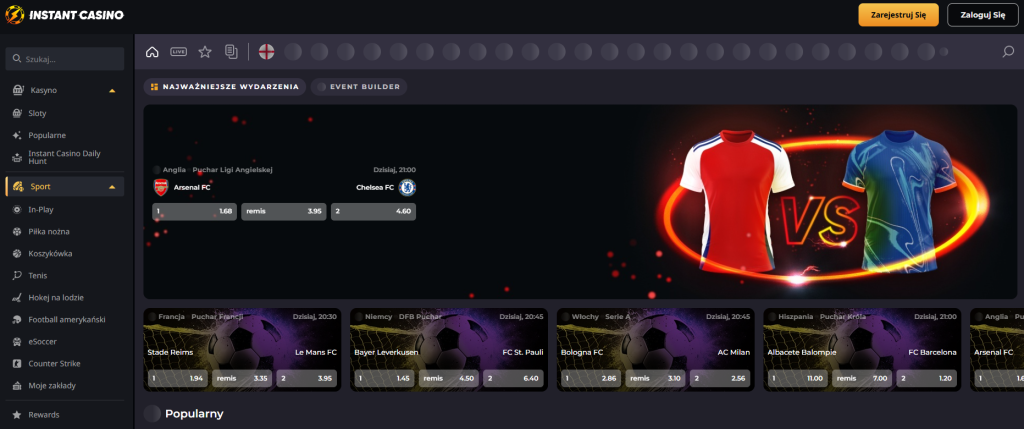1024x429 pixels.
Task: Click the Szukaj search field
Action: coord(66,59)
